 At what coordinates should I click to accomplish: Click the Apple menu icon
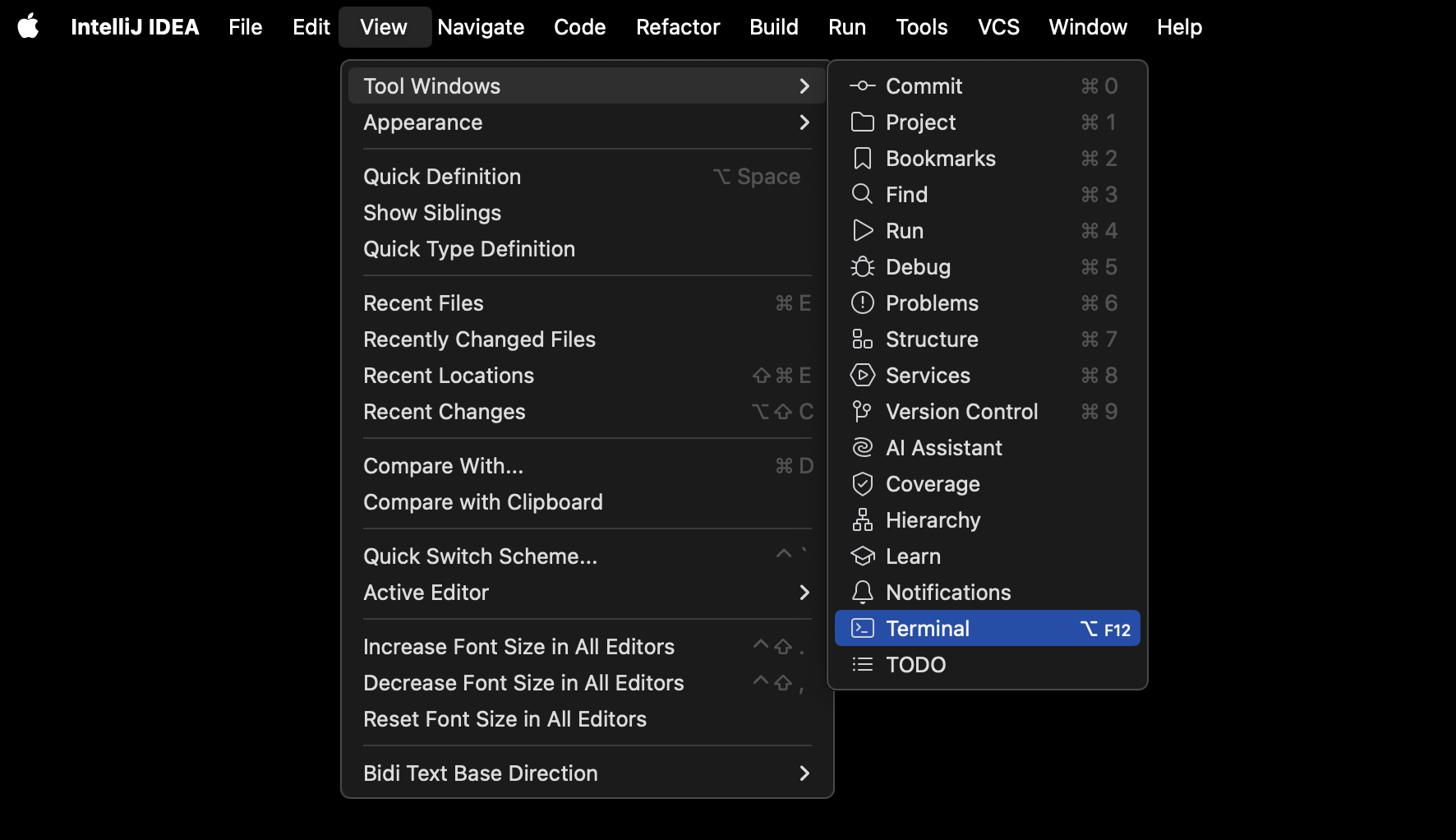pos(29,25)
